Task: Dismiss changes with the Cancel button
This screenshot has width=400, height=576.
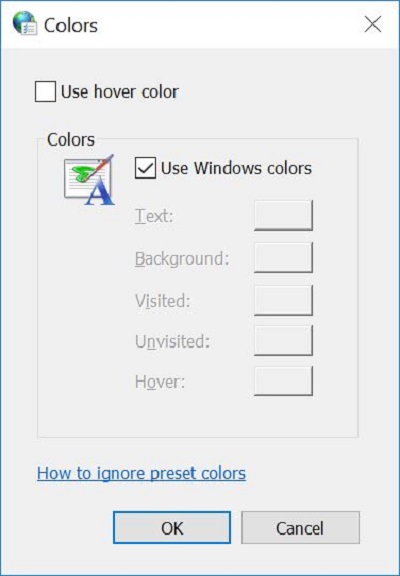Action: click(300, 528)
